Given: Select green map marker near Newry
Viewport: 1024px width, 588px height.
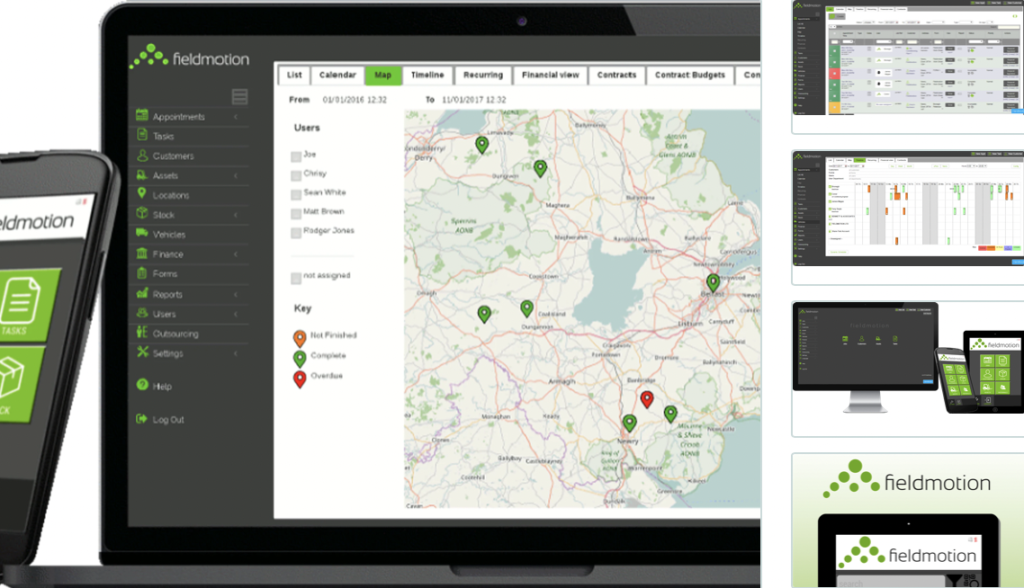Looking at the screenshot, I should [629, 423].
